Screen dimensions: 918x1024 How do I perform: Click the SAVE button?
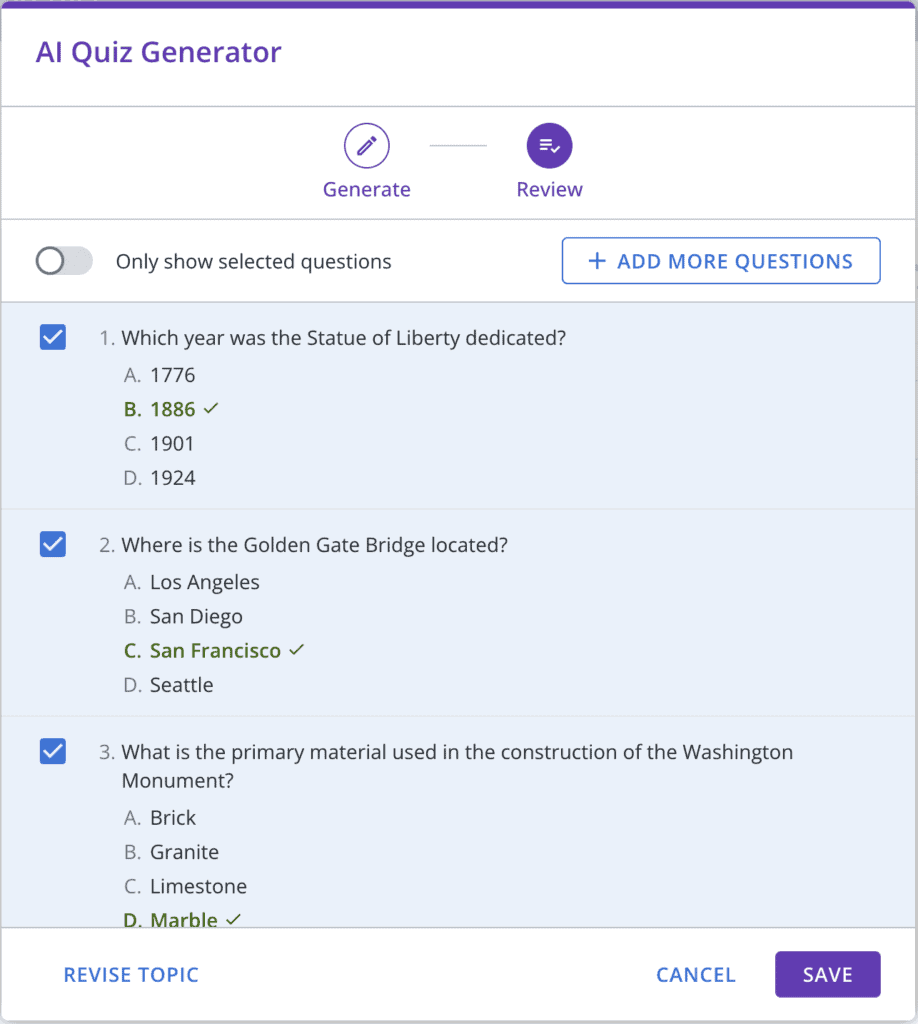click(x=827, y=974)
